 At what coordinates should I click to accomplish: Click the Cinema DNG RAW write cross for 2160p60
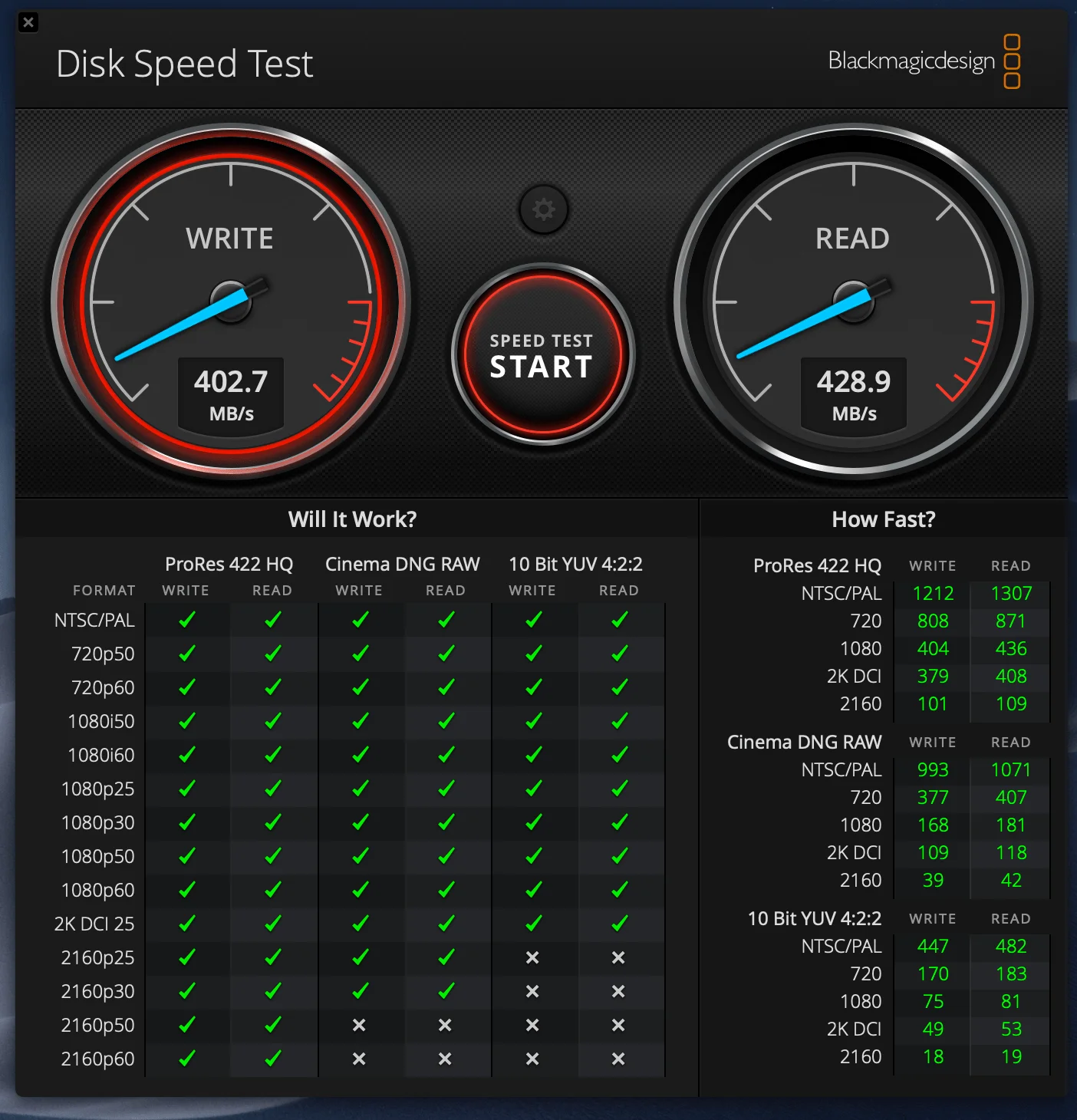[359, 1059]
